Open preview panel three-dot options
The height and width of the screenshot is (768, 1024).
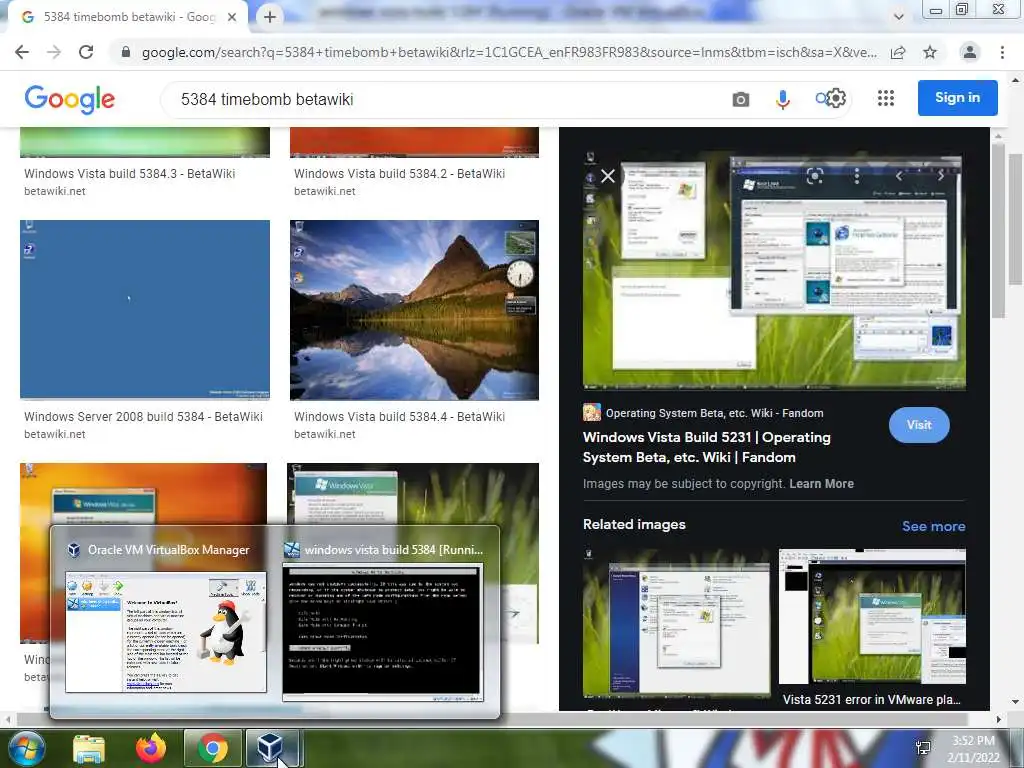click(857, 176)
